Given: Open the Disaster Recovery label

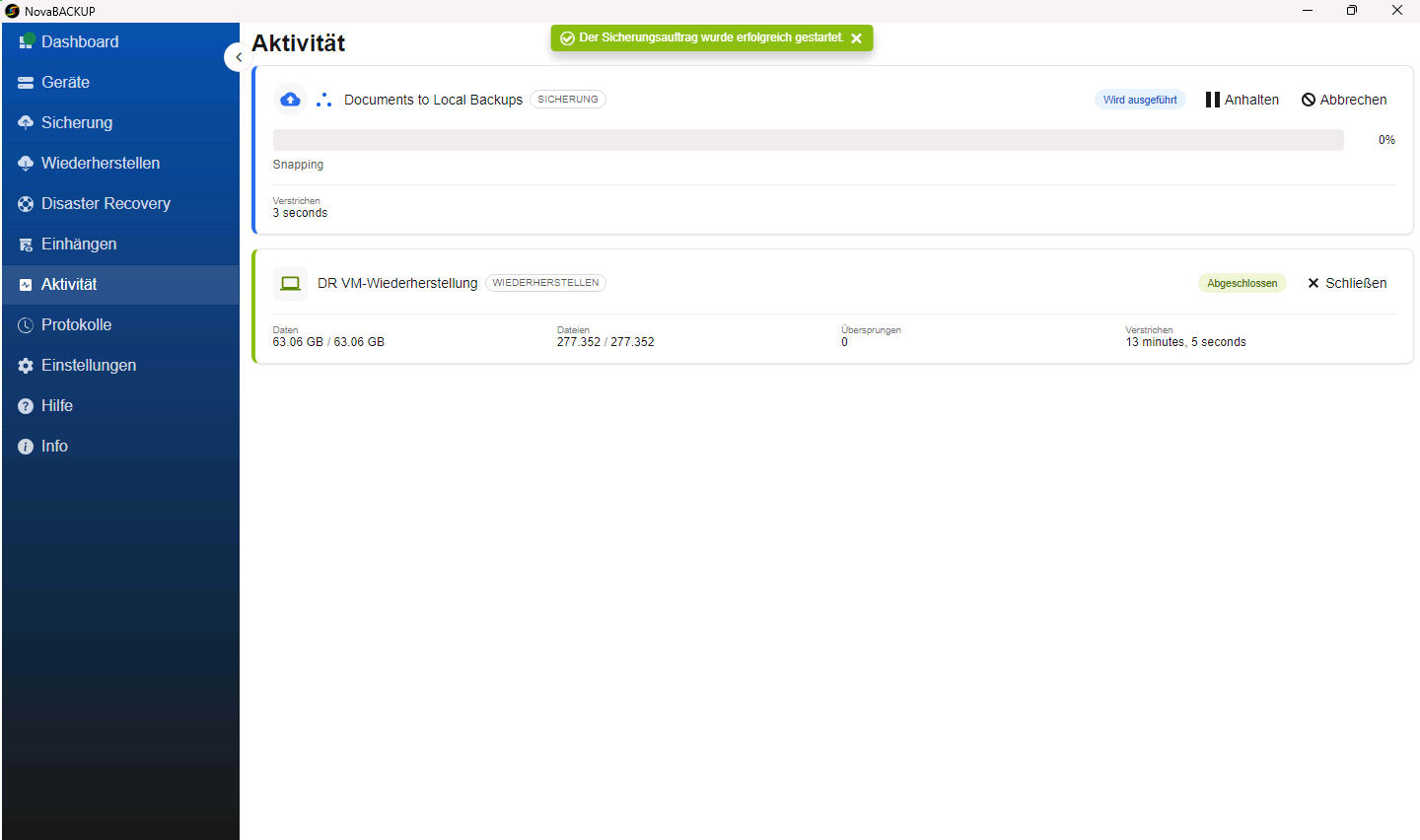Looking at the screenshot, I should 106,204.
